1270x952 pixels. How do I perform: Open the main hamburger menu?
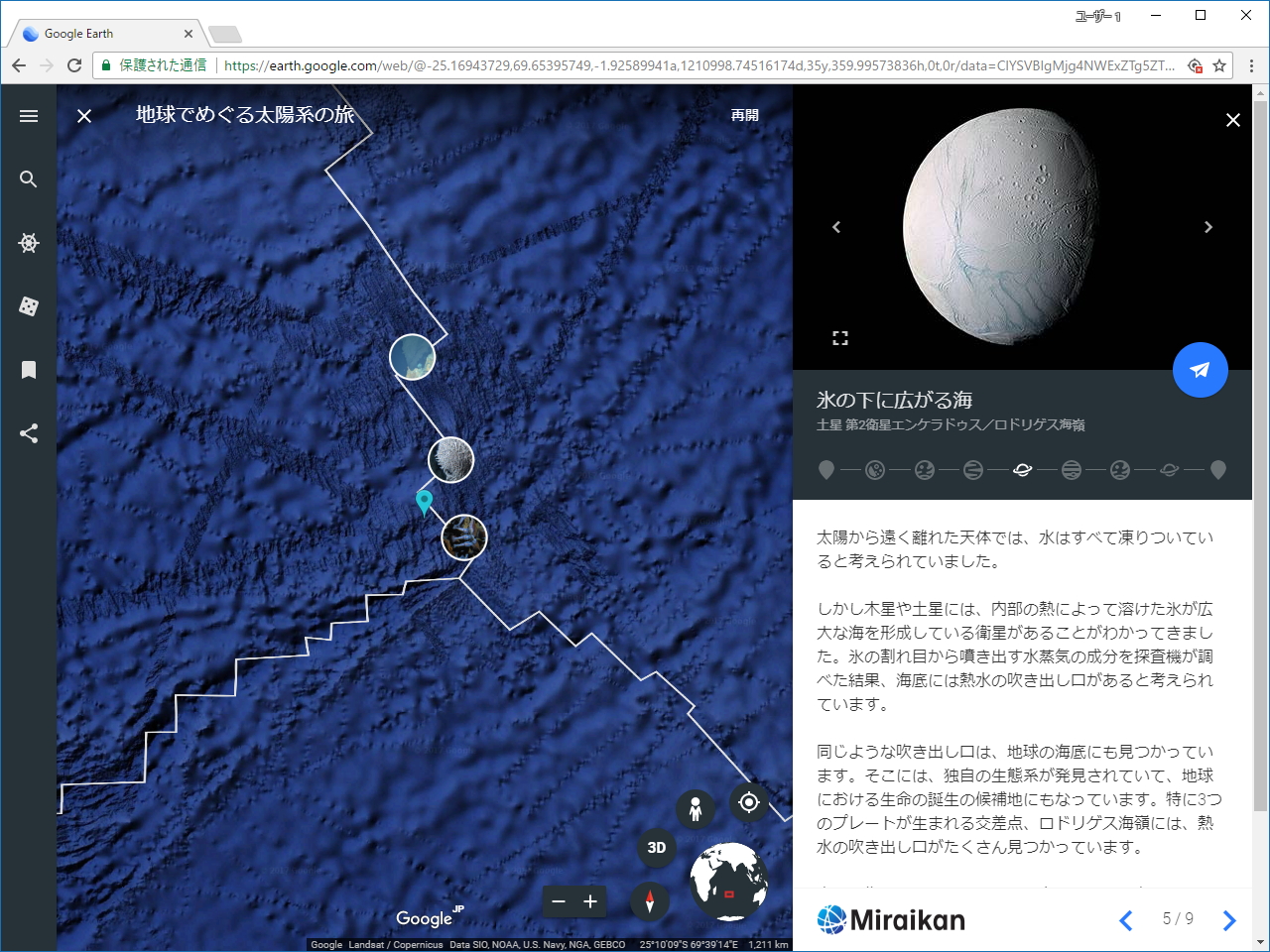(28, 115)
